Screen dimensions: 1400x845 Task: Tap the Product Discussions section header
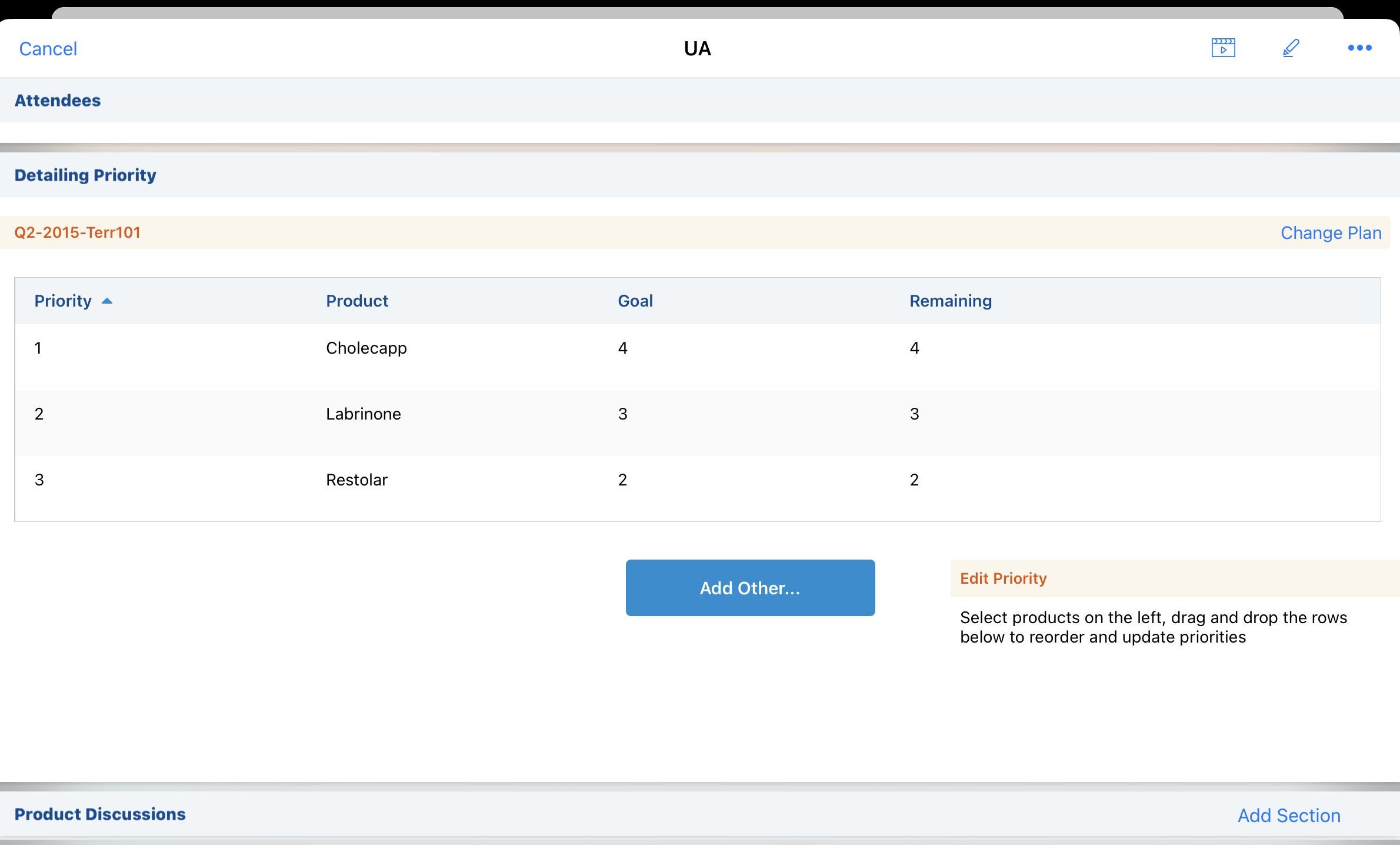(x=100, y=814)
